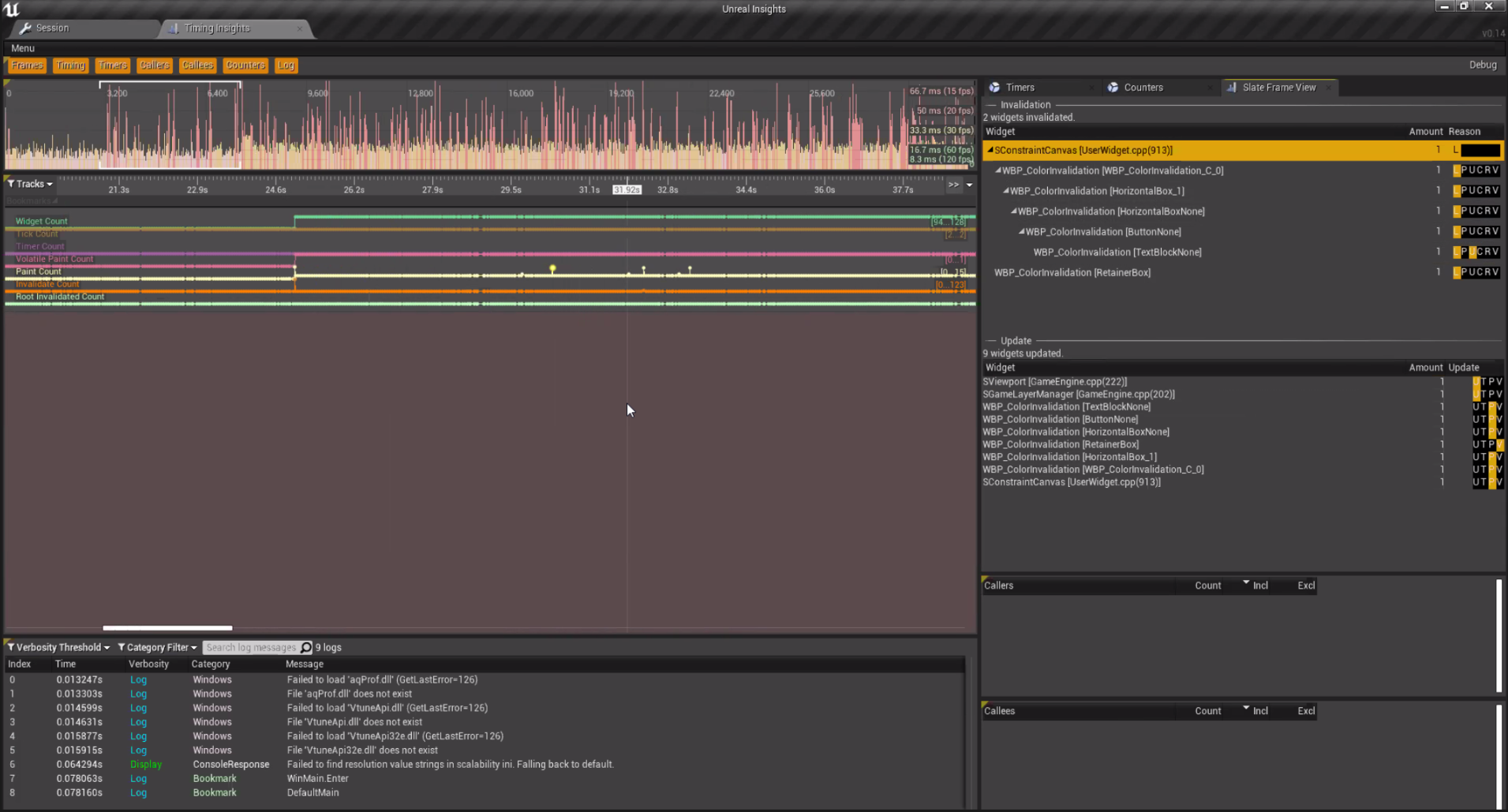Collapse the Invalidation section
The image size is (1508, 812).
point(992,104)
